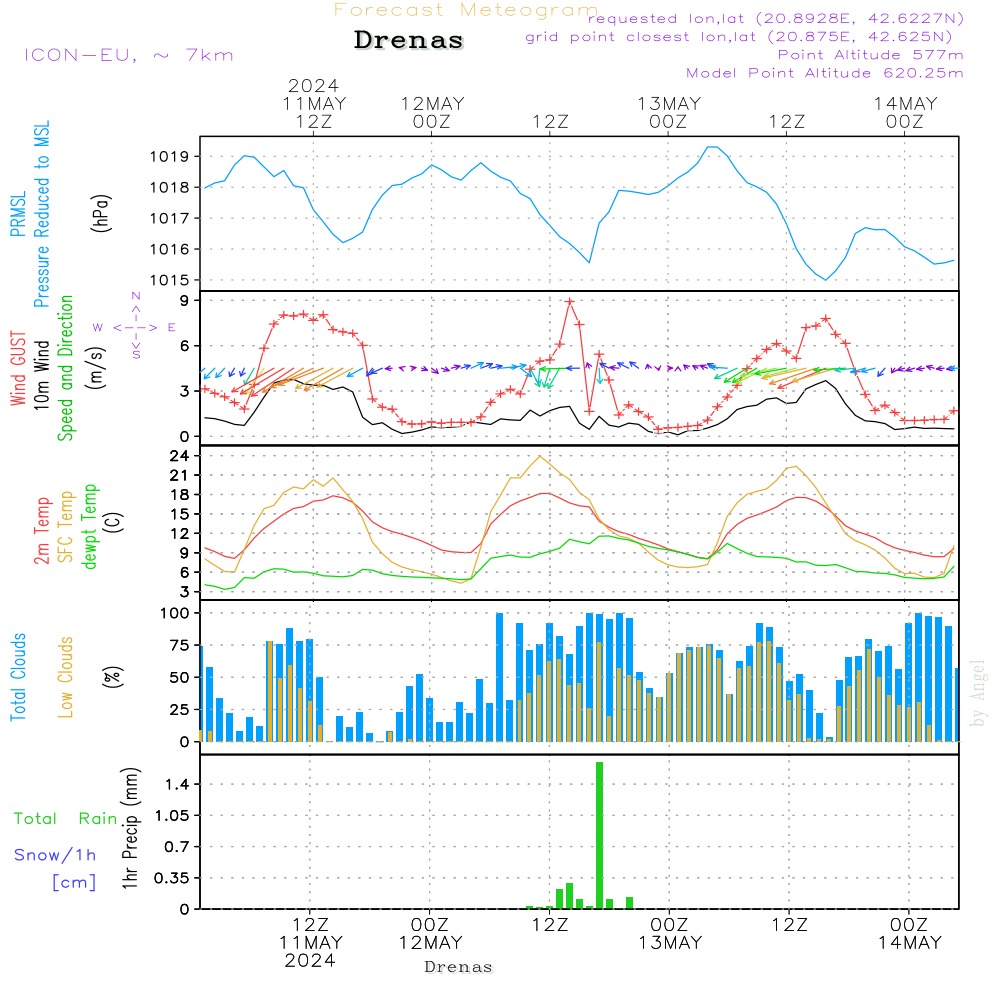The width and height of the screenshot is (1000, 1000).
Task: Click the 'Model Point Altitude 620.25m' text
Action: click(x=825, y=73)
